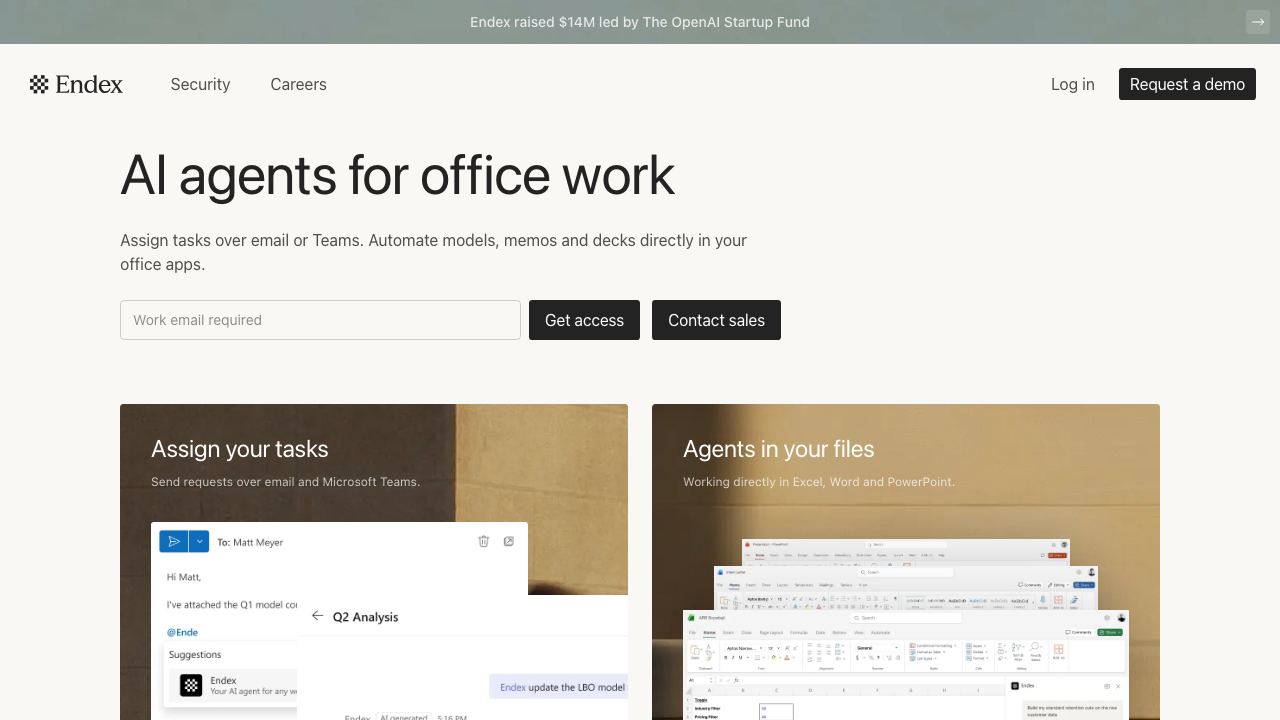Open the Careers page
The image size is (1280, 720).
(x=298, y=84)
